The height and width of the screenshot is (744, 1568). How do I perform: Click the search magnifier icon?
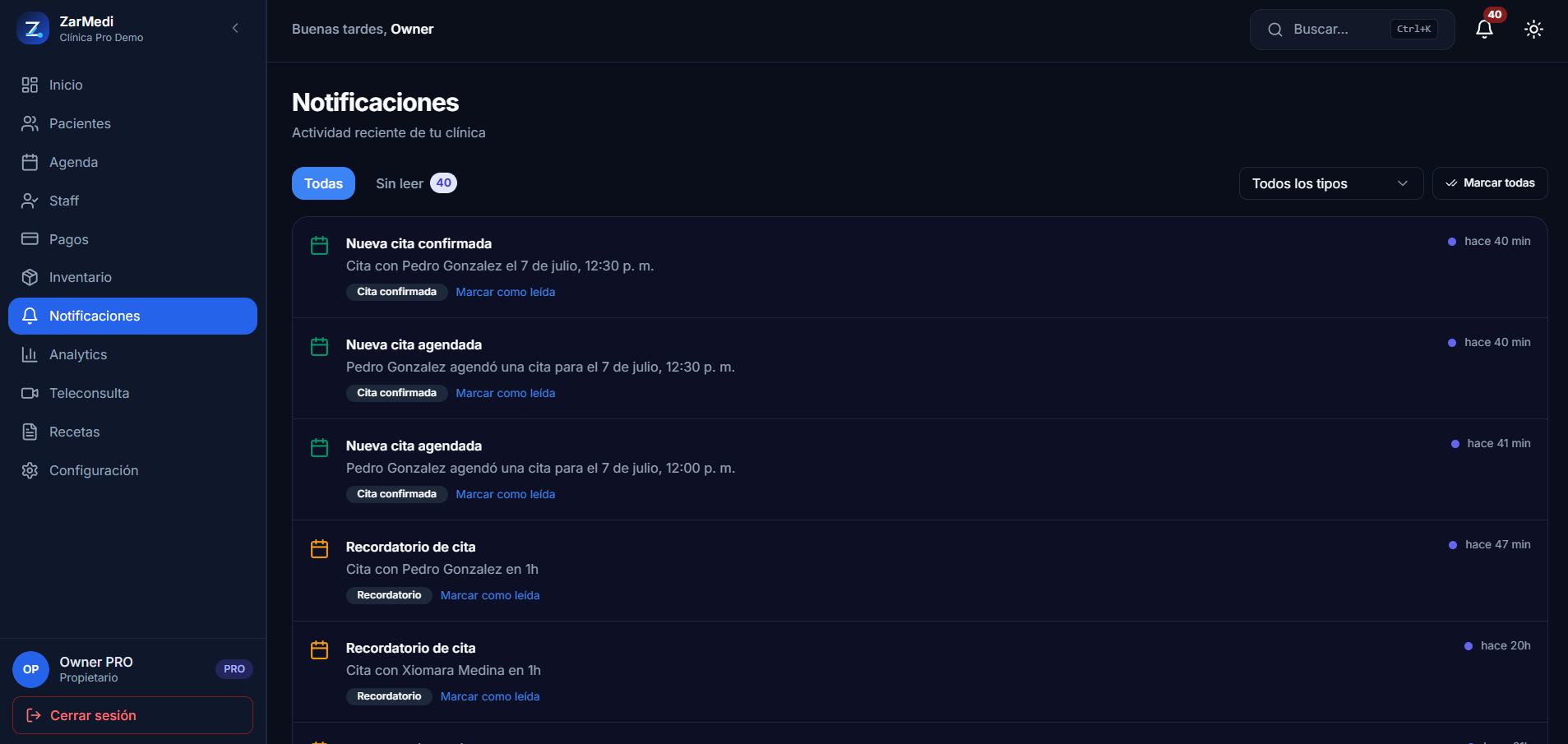point(1275,30)
